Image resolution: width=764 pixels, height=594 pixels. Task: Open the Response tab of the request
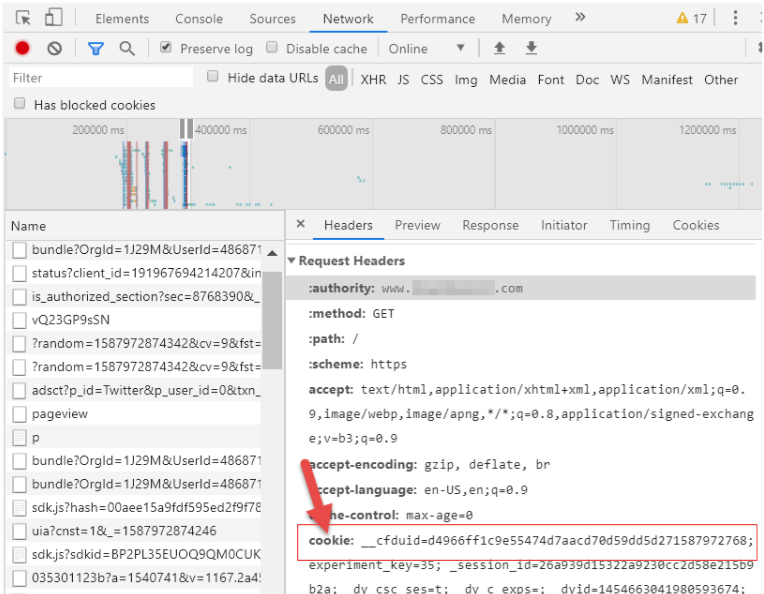click(490, 225)
